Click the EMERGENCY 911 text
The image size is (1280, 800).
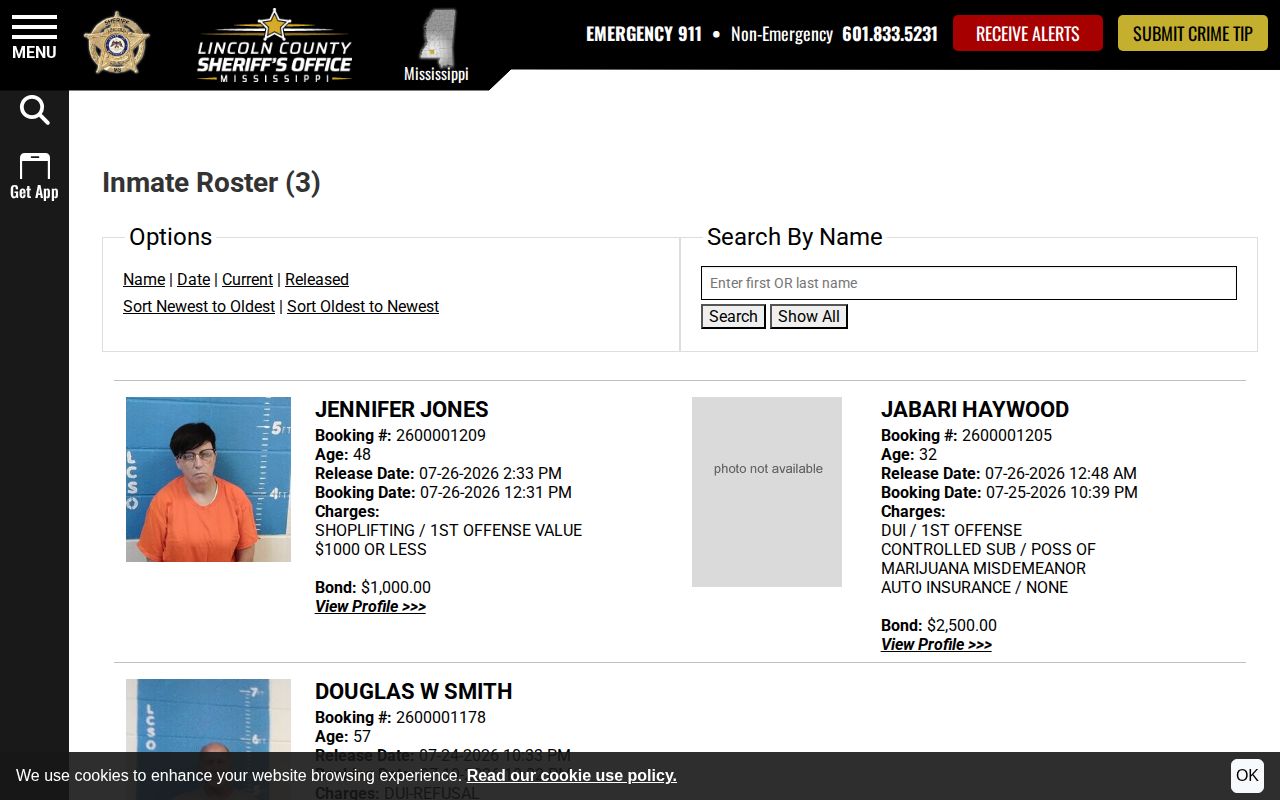point(644,34)
